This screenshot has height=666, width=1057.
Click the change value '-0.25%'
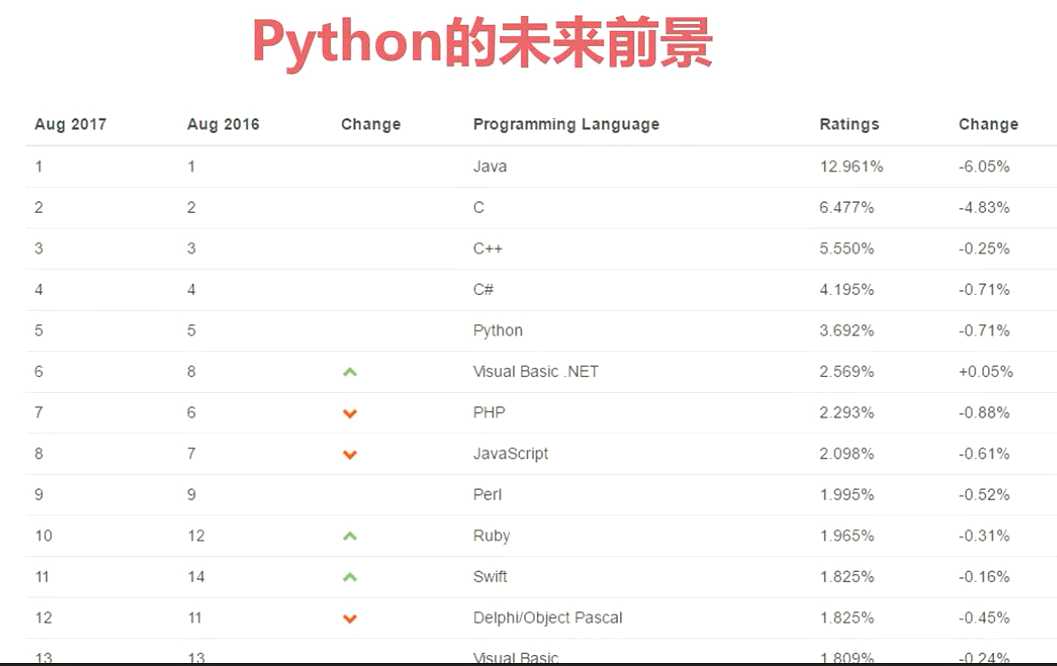point(984,248)
